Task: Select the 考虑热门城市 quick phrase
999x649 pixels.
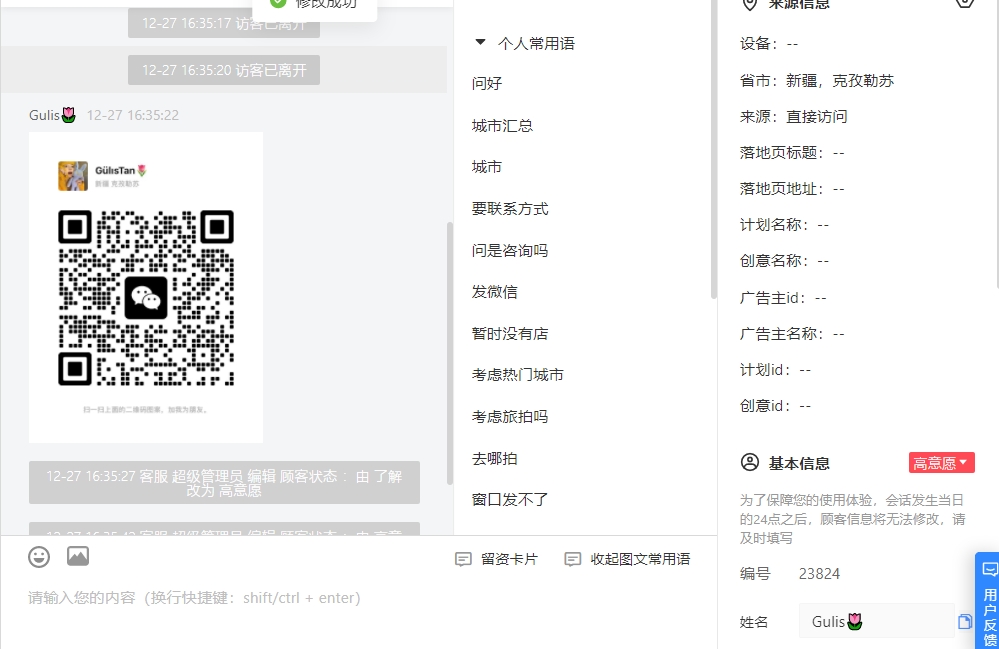Action: 517,375
